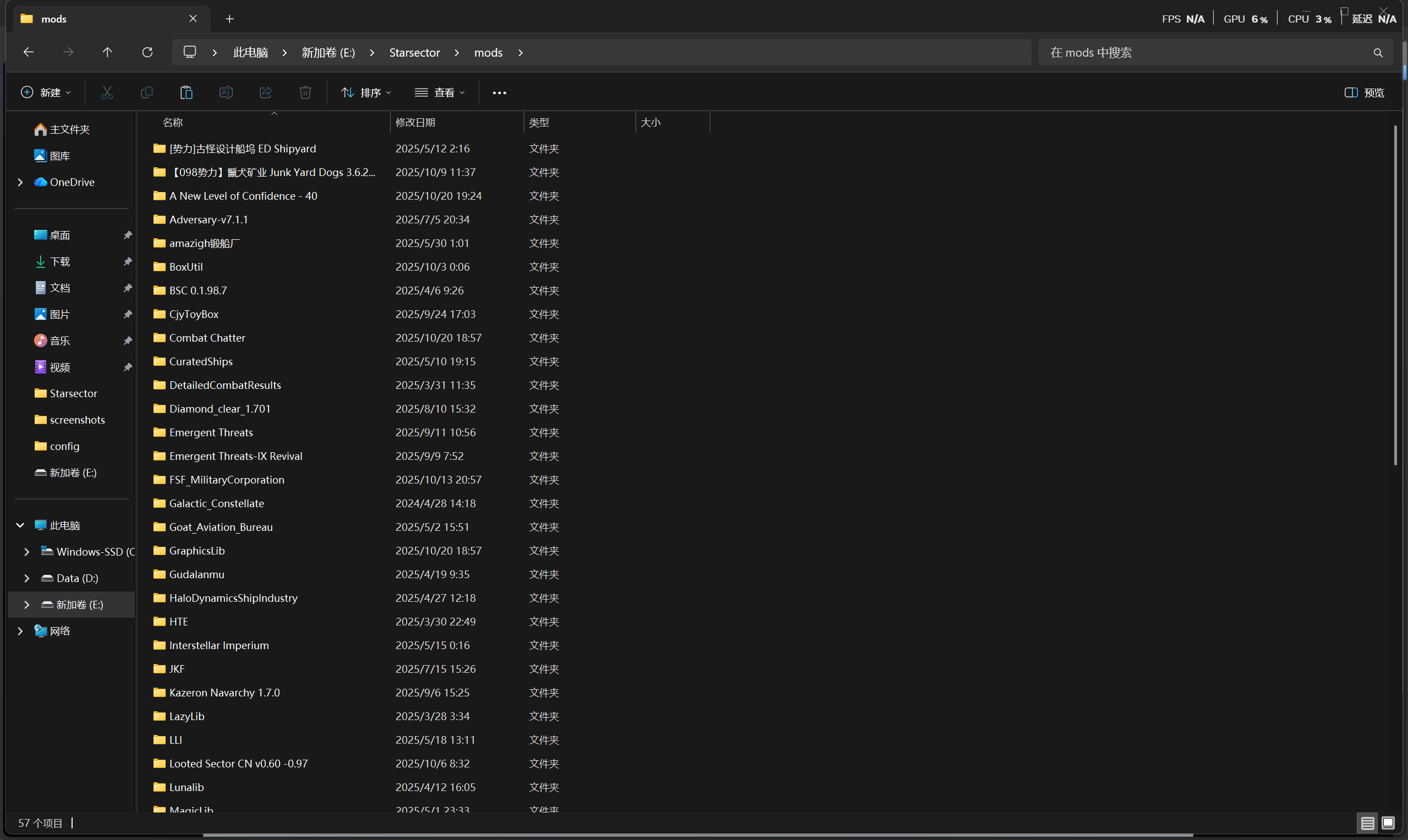Screen dimensions: 1408x840
Task: Click the Paste clipboard icon
Action: click(x=187, y=92)
